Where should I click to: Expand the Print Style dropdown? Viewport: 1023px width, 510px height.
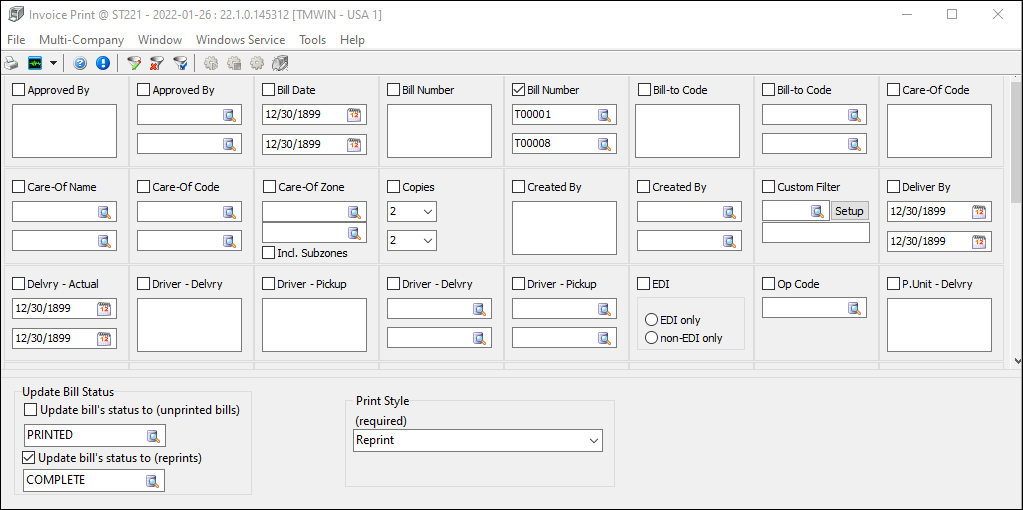tap(593, 441)
